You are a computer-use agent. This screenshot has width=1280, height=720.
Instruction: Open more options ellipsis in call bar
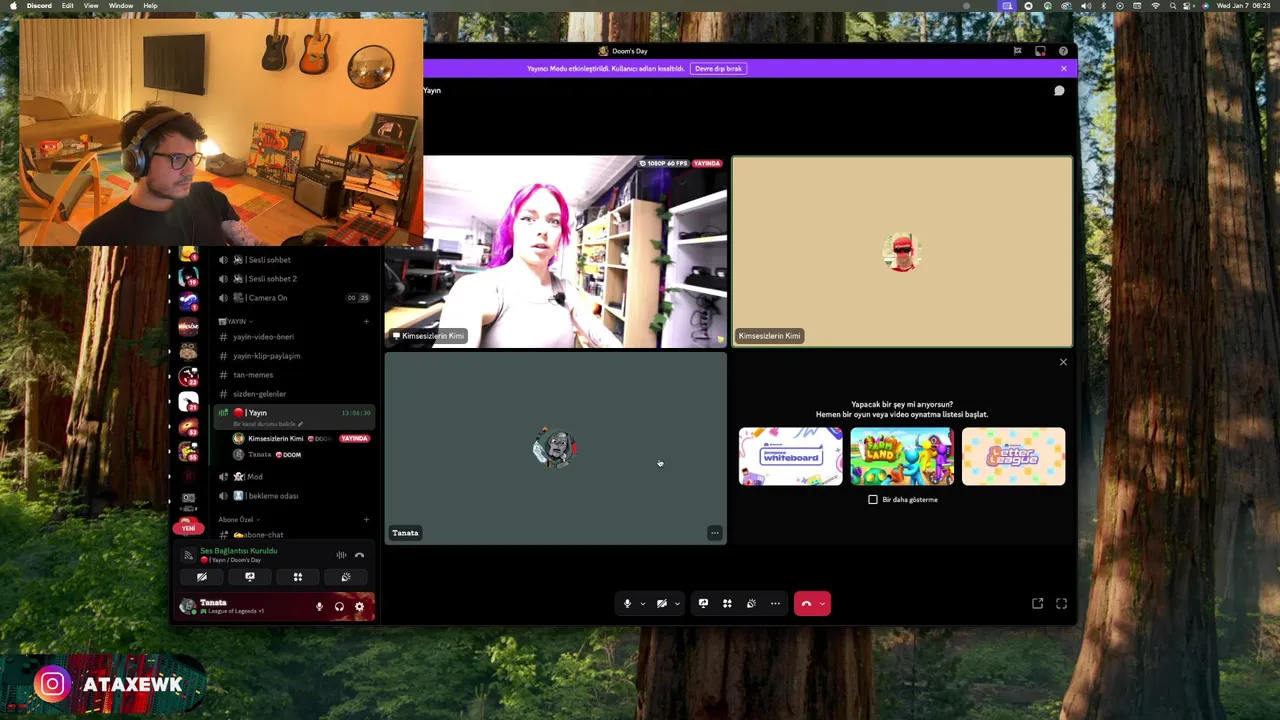[x=775, y=604]
